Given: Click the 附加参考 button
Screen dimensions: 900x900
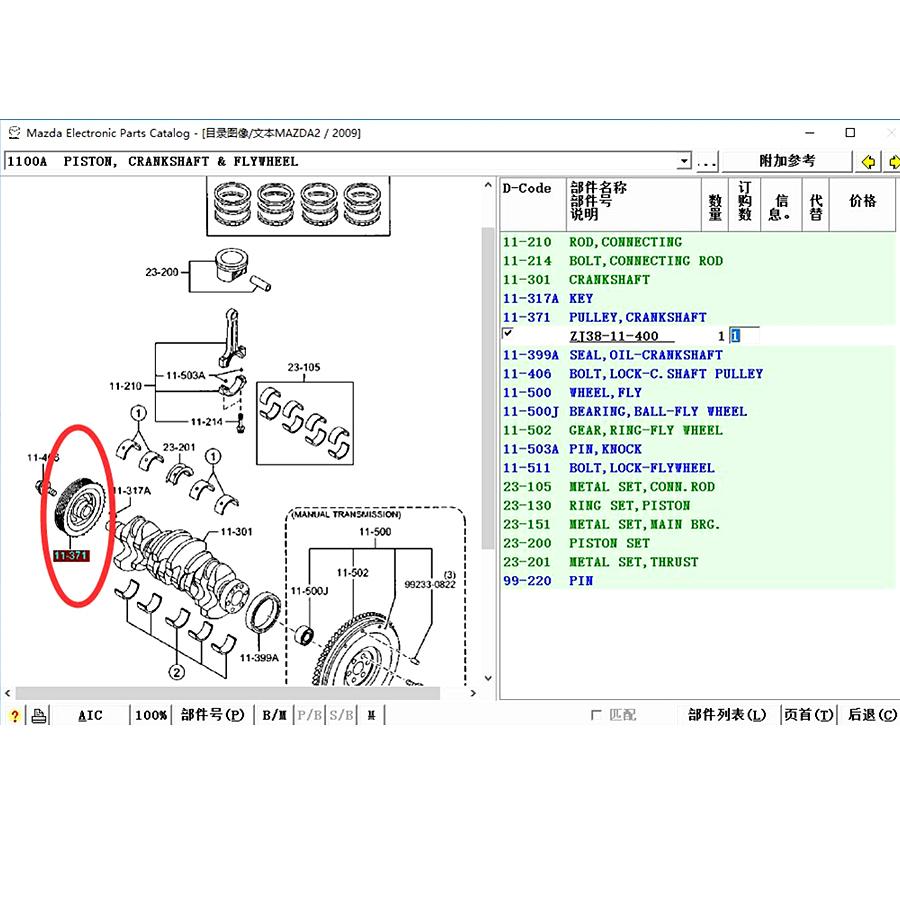Looking at the screenshot, I should 787,161.
